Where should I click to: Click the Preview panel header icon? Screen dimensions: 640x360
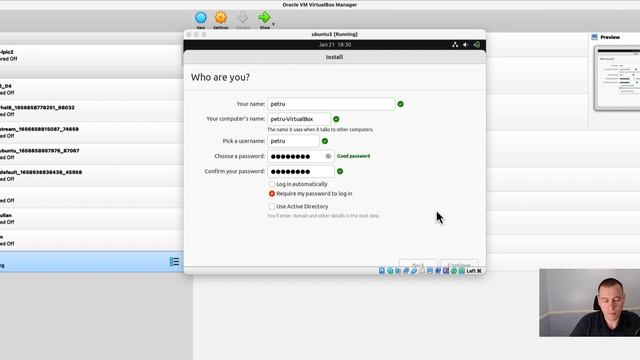click(x=594, y=37)
